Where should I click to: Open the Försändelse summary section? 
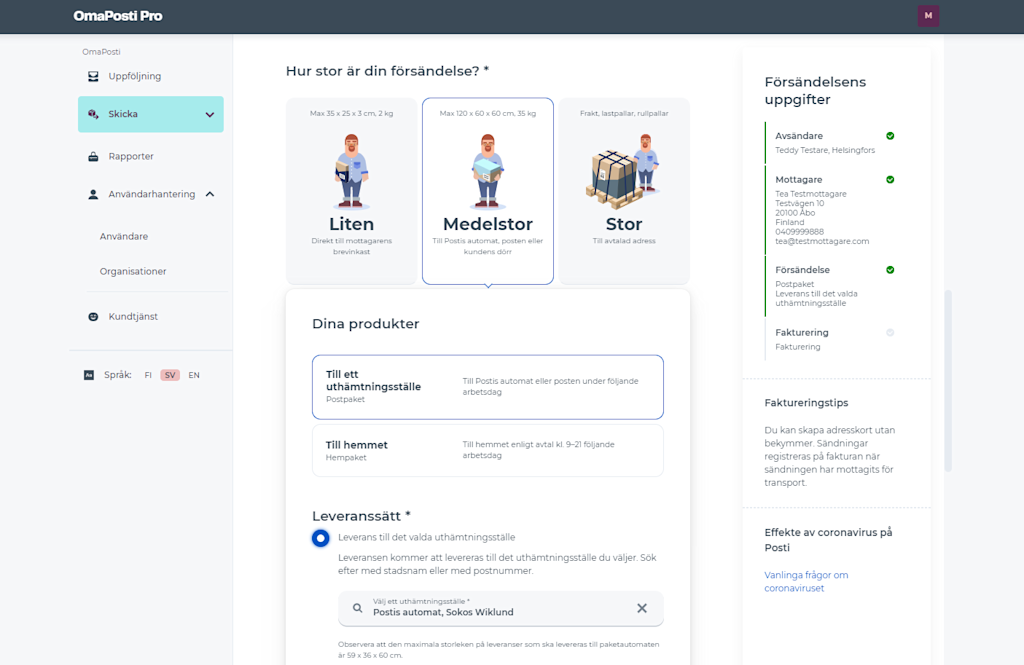coord(830,286)
